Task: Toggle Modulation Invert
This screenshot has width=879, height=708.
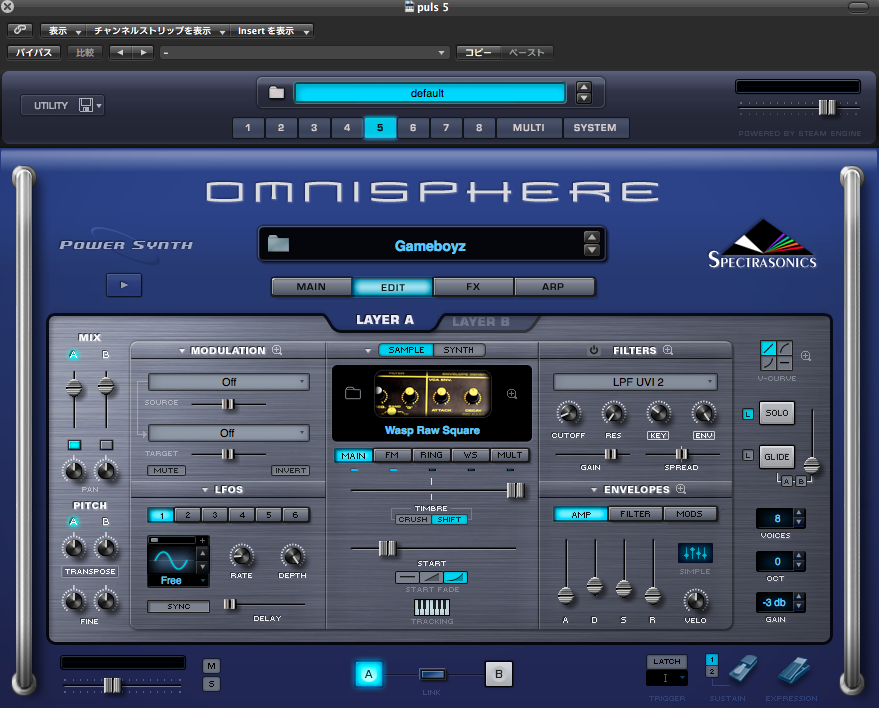Action: click(290, 470)
